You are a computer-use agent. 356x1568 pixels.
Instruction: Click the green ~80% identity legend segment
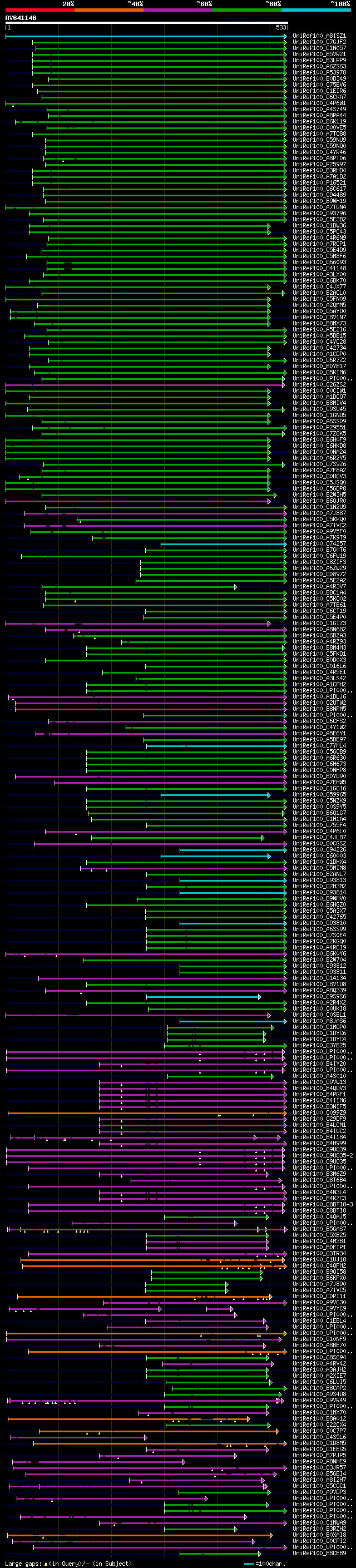point(247,10)
